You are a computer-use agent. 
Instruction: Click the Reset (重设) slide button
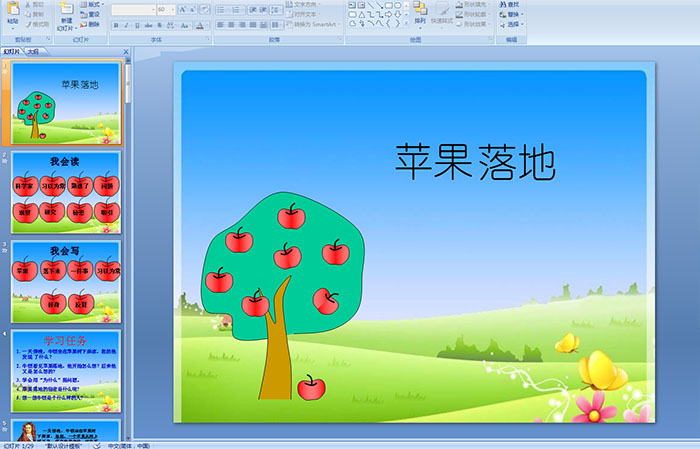point(90,14)
